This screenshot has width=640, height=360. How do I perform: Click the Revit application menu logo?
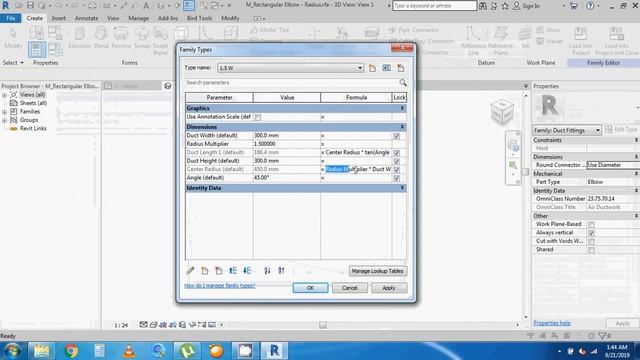(x=6, y=6)
